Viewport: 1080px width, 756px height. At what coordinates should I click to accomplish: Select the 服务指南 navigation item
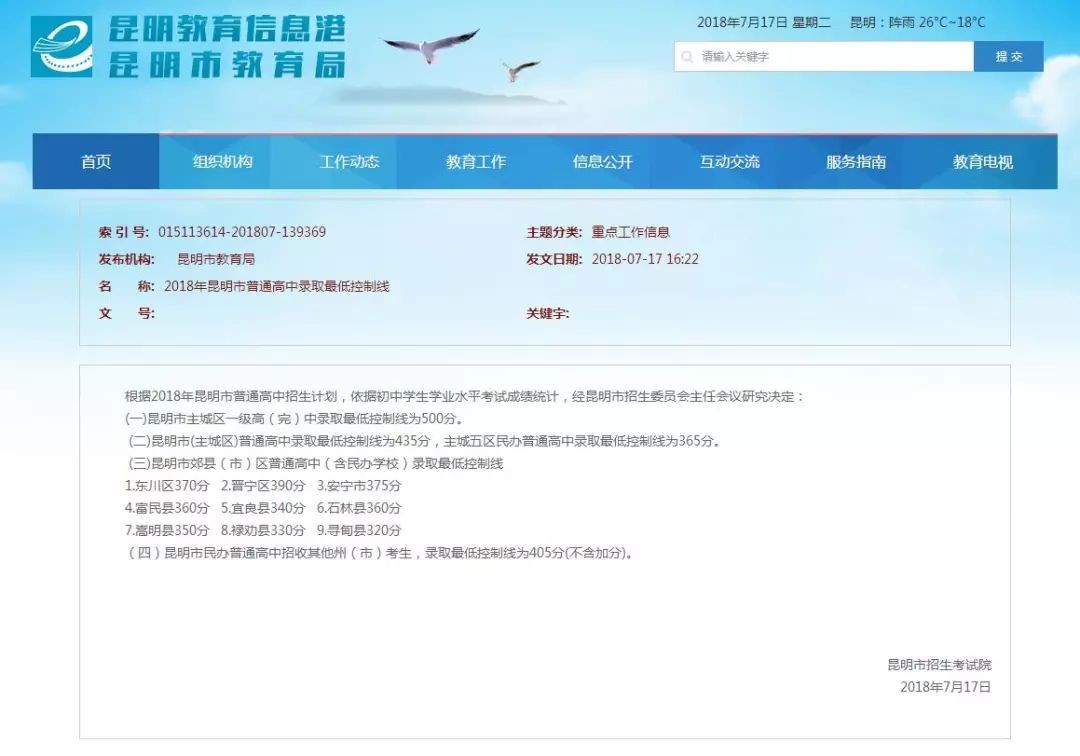pyautogui.click(x=856, y=162)
